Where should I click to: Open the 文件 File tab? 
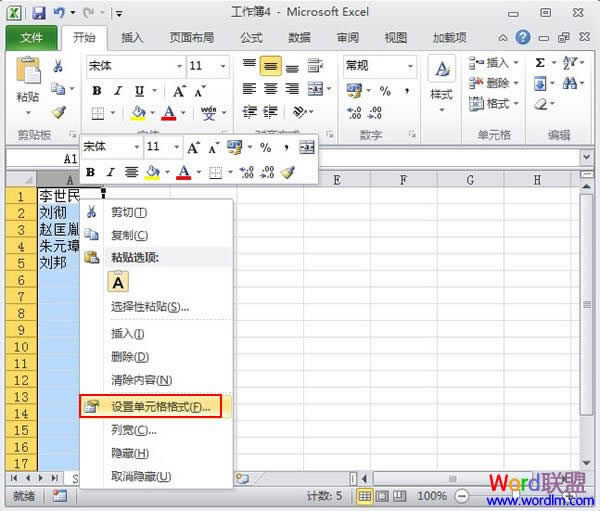click(32, 38)
